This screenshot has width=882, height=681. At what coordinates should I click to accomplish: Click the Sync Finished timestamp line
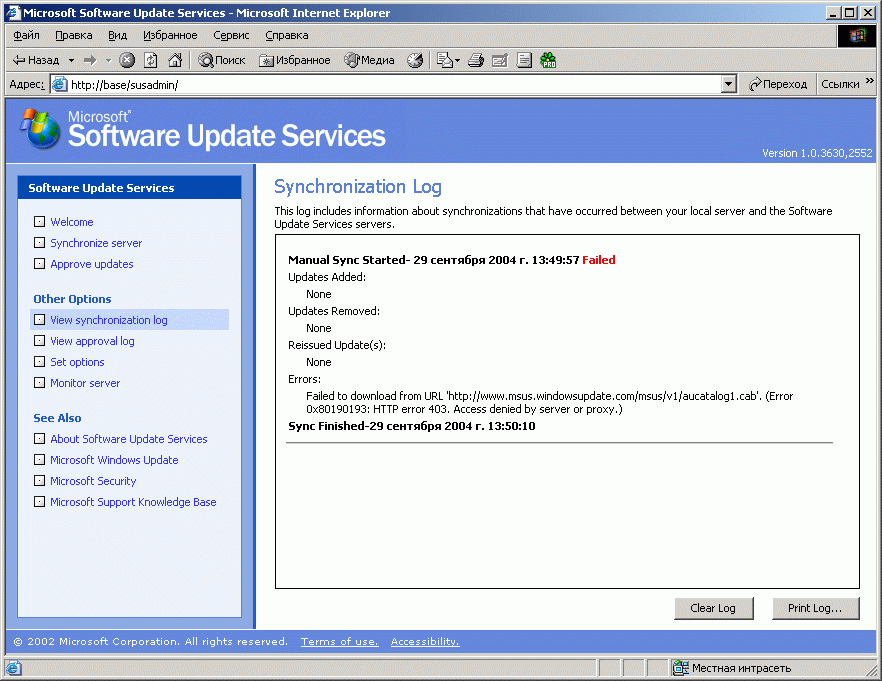[x=412, y=426]
